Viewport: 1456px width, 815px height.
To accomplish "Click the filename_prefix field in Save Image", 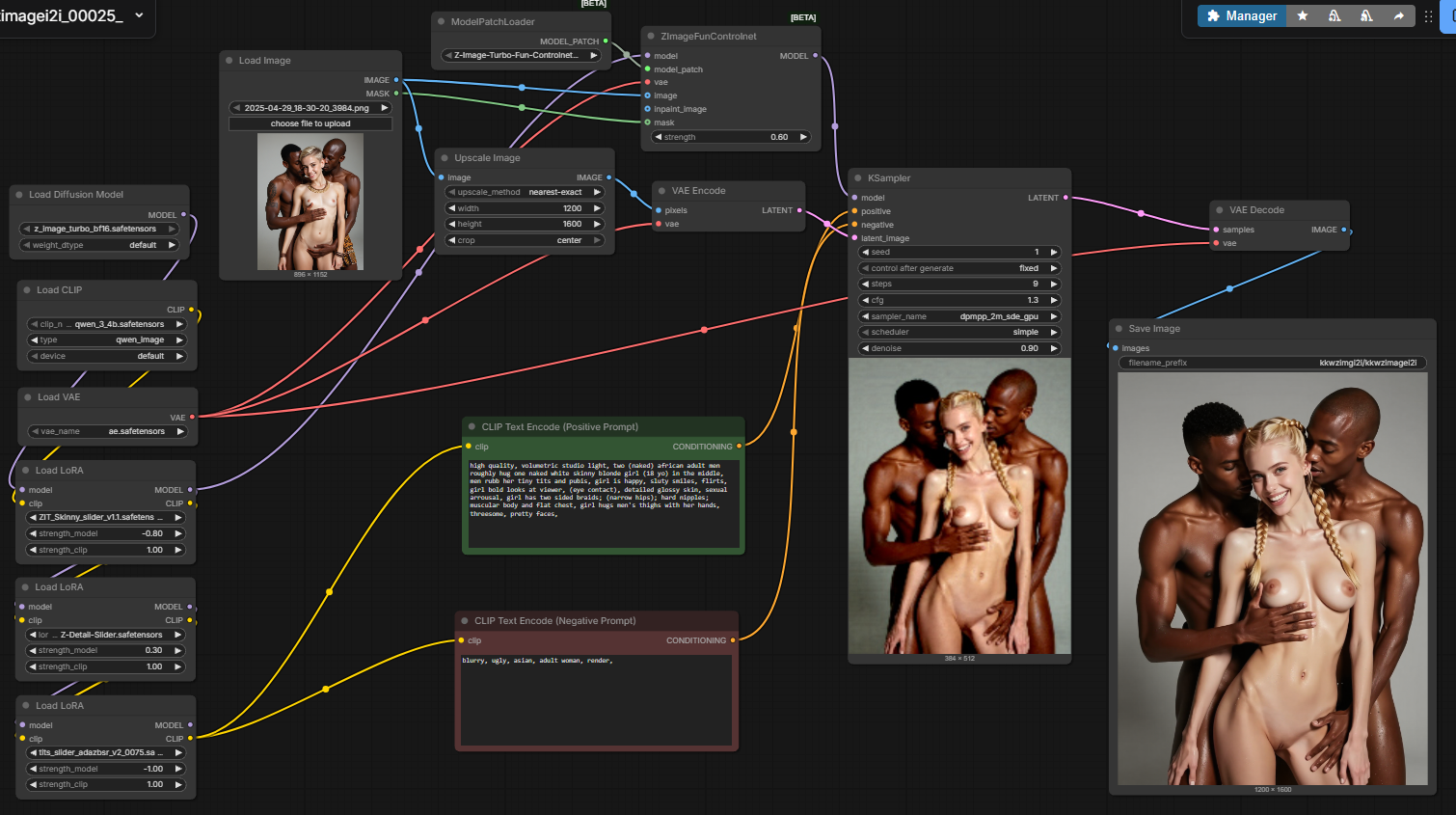I will pyautogui.click(x=1272, y=363).
